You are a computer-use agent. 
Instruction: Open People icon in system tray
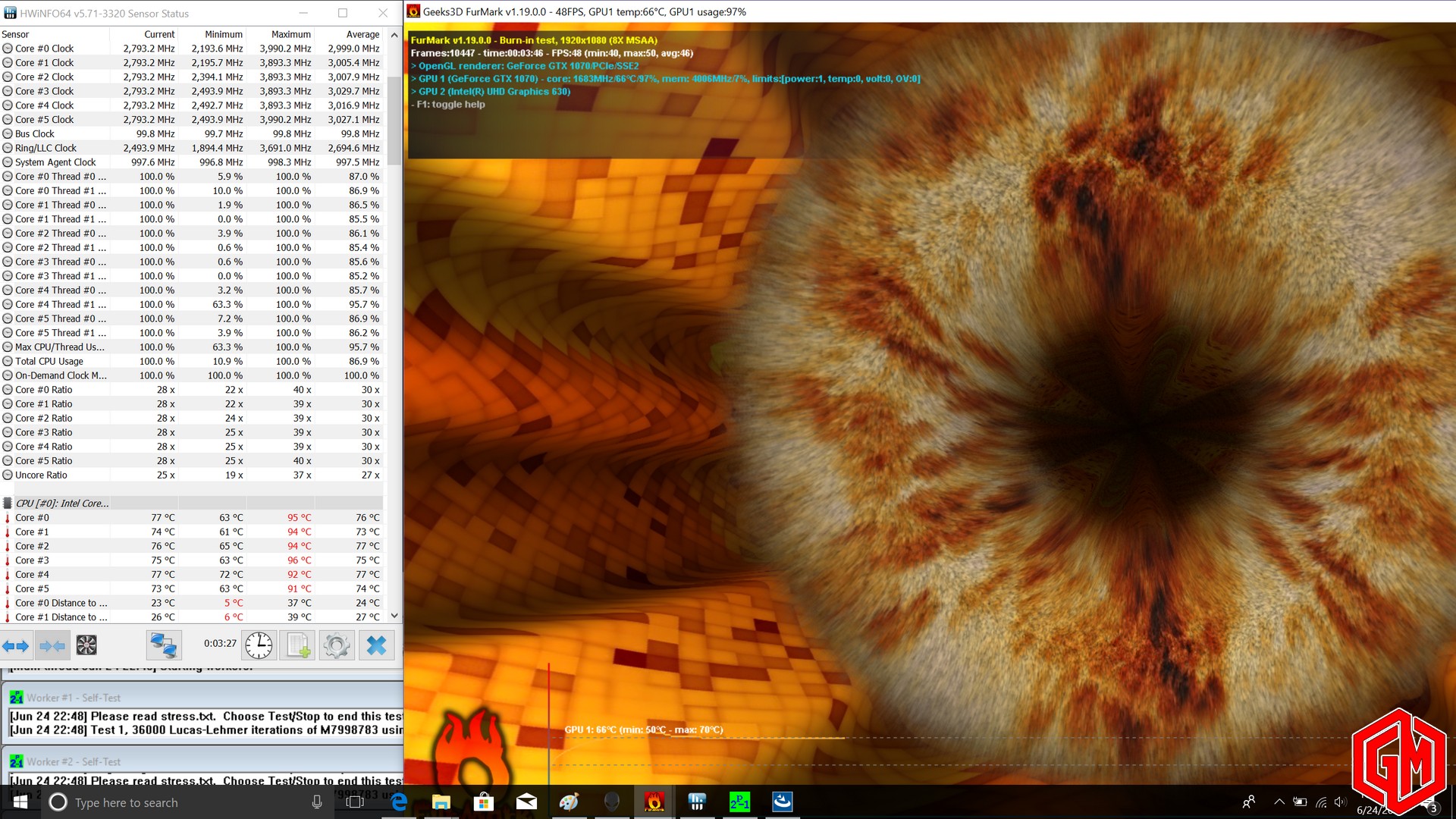pyautogui.click(x=1249, y=802)
